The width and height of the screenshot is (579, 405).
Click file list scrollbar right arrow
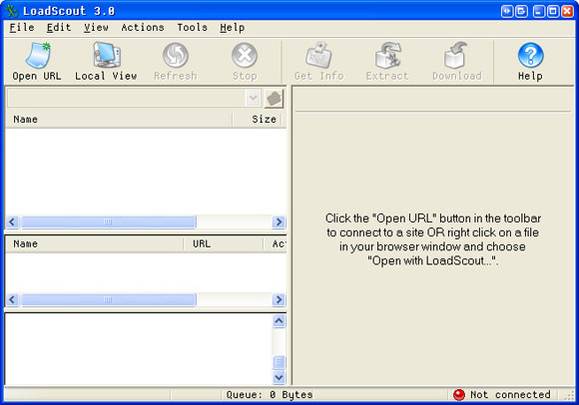pos(279,222)
